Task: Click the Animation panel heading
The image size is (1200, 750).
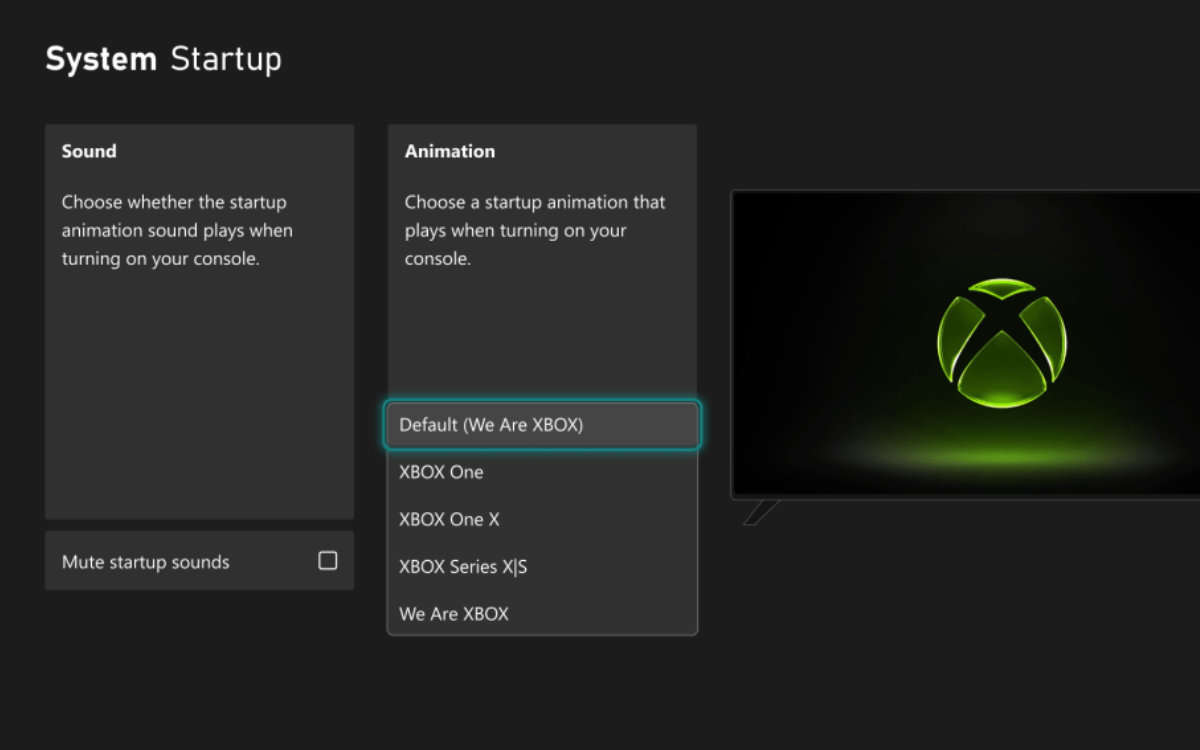Action: click(x=450, y=151)
